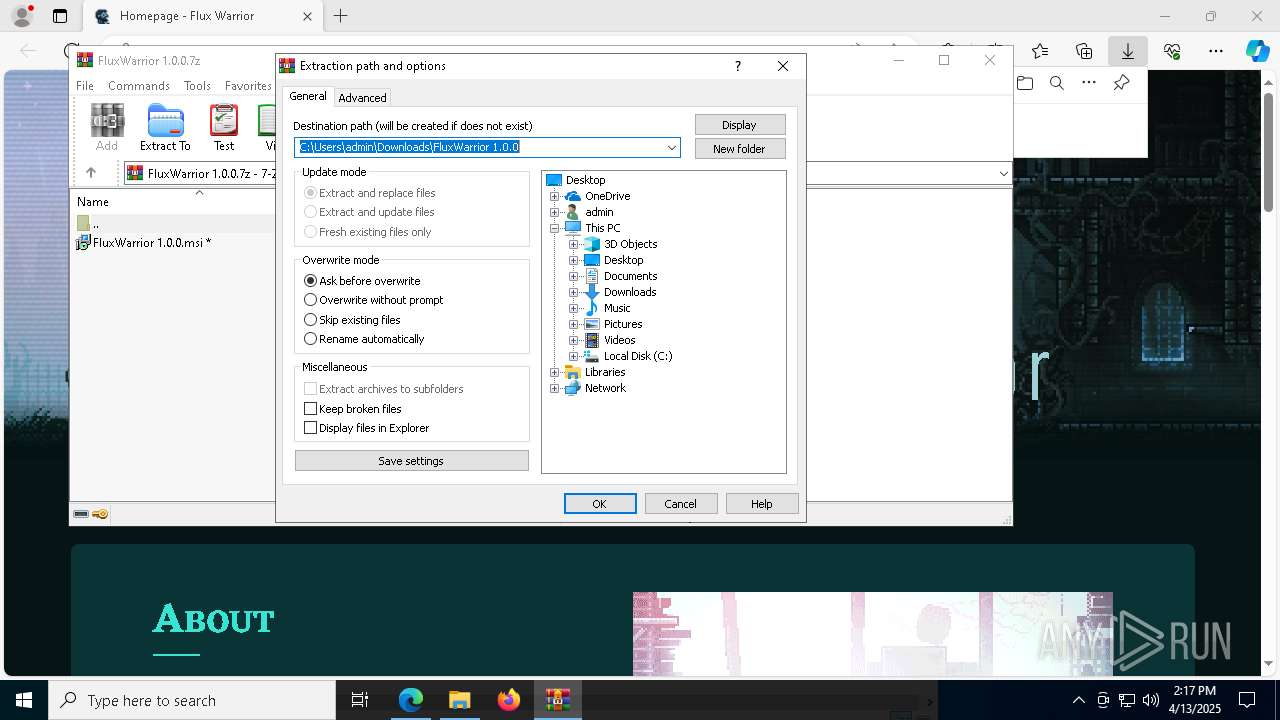Select Skip existing files option

352,320
